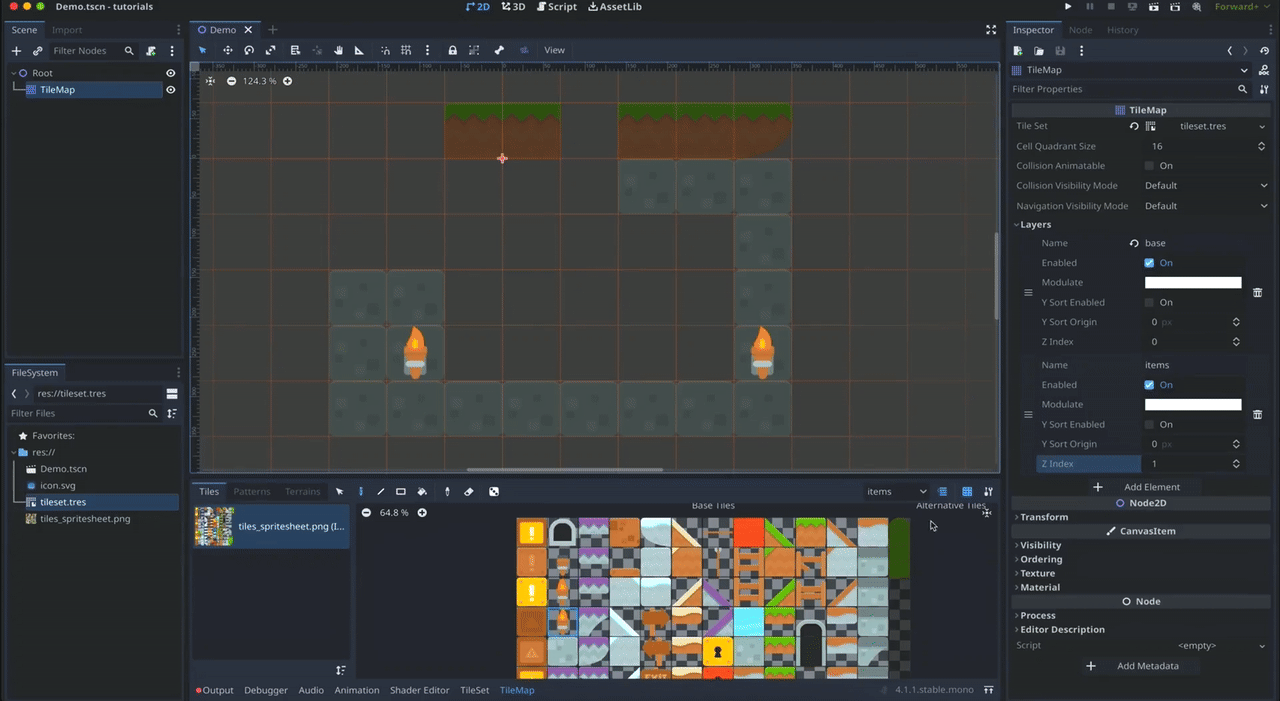This screenshot has width=1280, height=701.
Task: Toggle visibility of Root node
Action: click(x=170, y=73)
